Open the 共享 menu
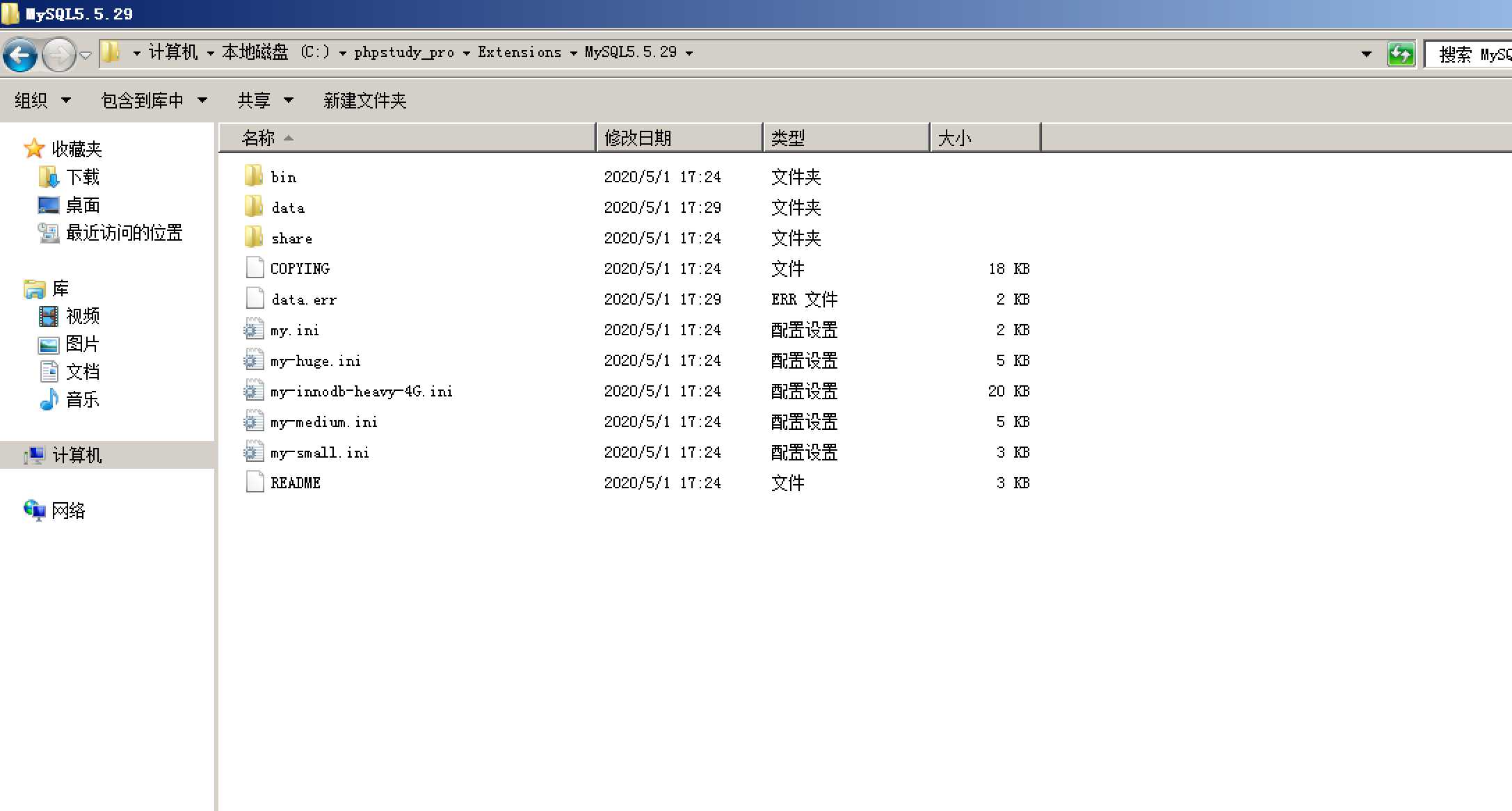The height and width of the screenshot is (811, 1512). click(x=265, y=100)
